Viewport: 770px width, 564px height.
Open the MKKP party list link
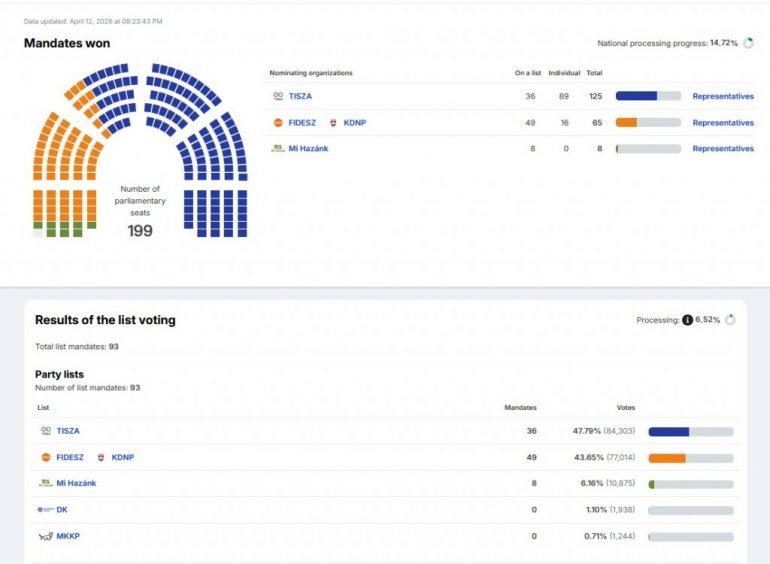[67, 536]
